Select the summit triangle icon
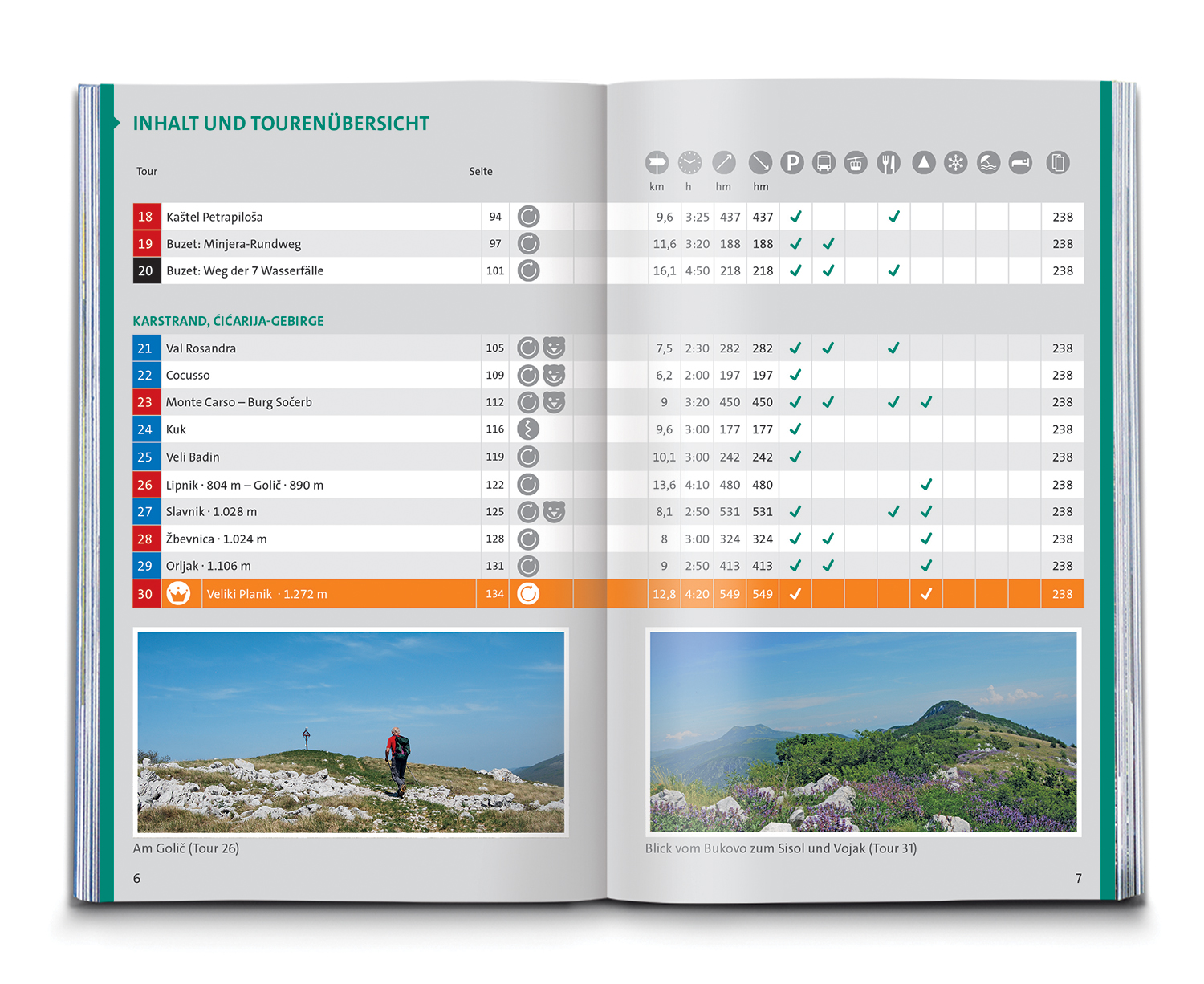Image resolution: width=1204 pixels, height=984 pixels. 924,163
